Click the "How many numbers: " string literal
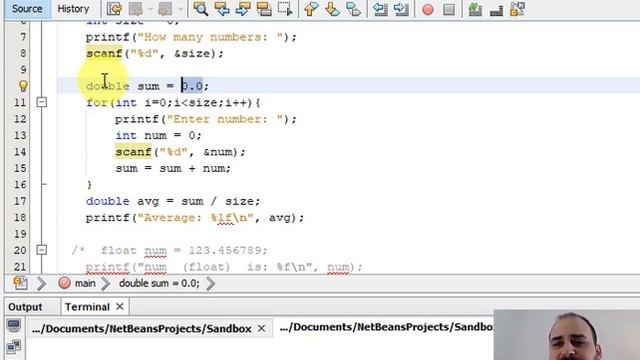The height and width of the screenshot is (360, 640). click(210, 37)
